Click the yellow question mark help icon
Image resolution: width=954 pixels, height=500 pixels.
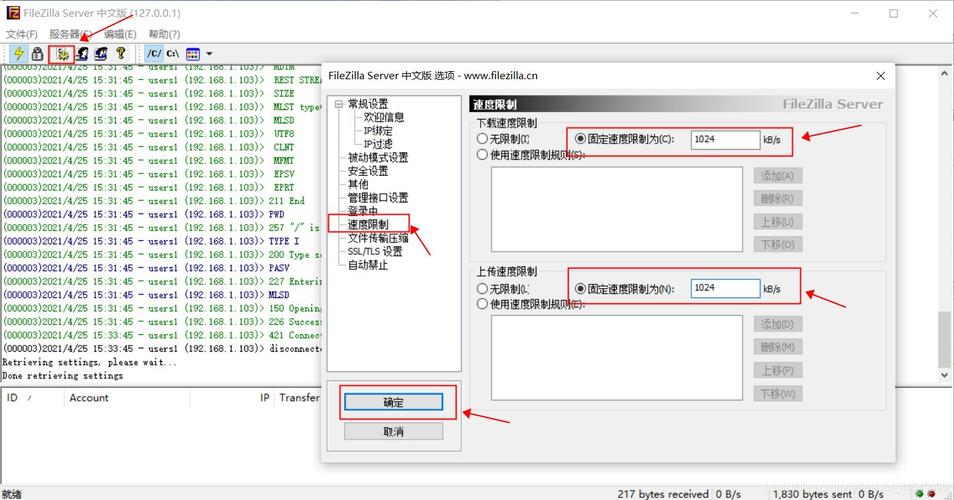pos(120,54)
